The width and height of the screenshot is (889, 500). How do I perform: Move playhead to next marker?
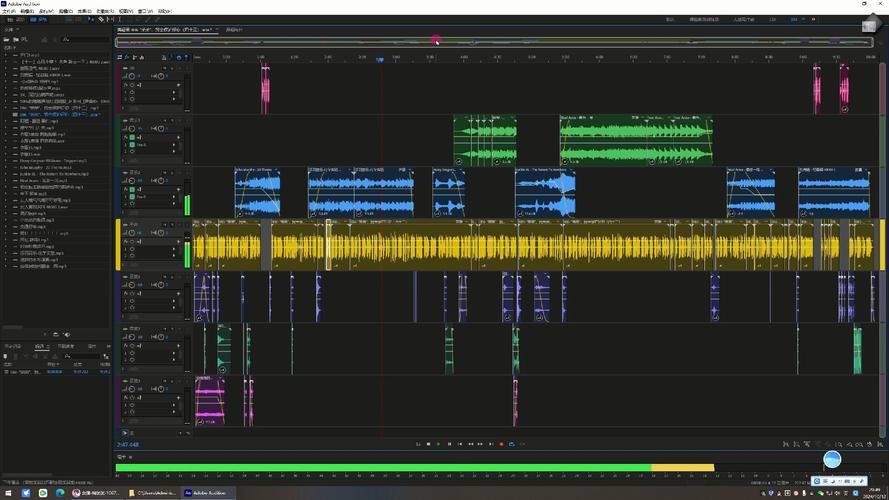[x=491, y=444]
